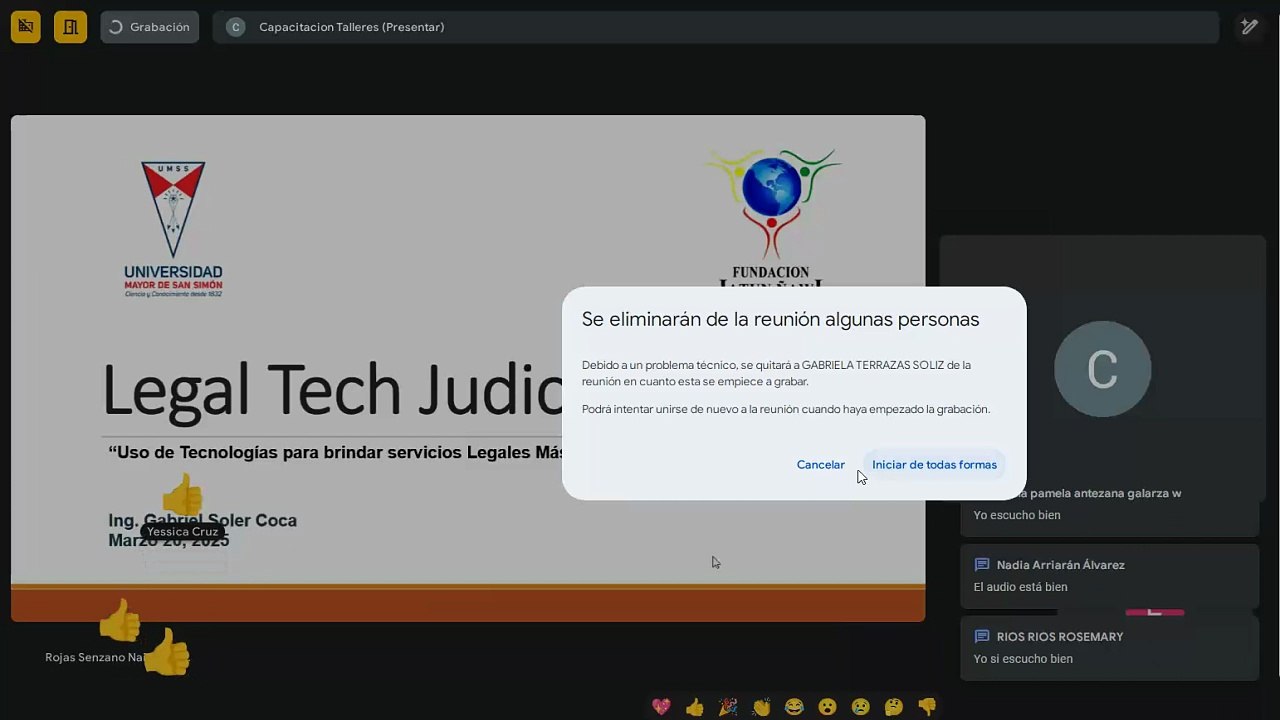Open the message 'Yo si escucho bien'
Screen dimensions: 1280x720
click(x=1109, y=648)
